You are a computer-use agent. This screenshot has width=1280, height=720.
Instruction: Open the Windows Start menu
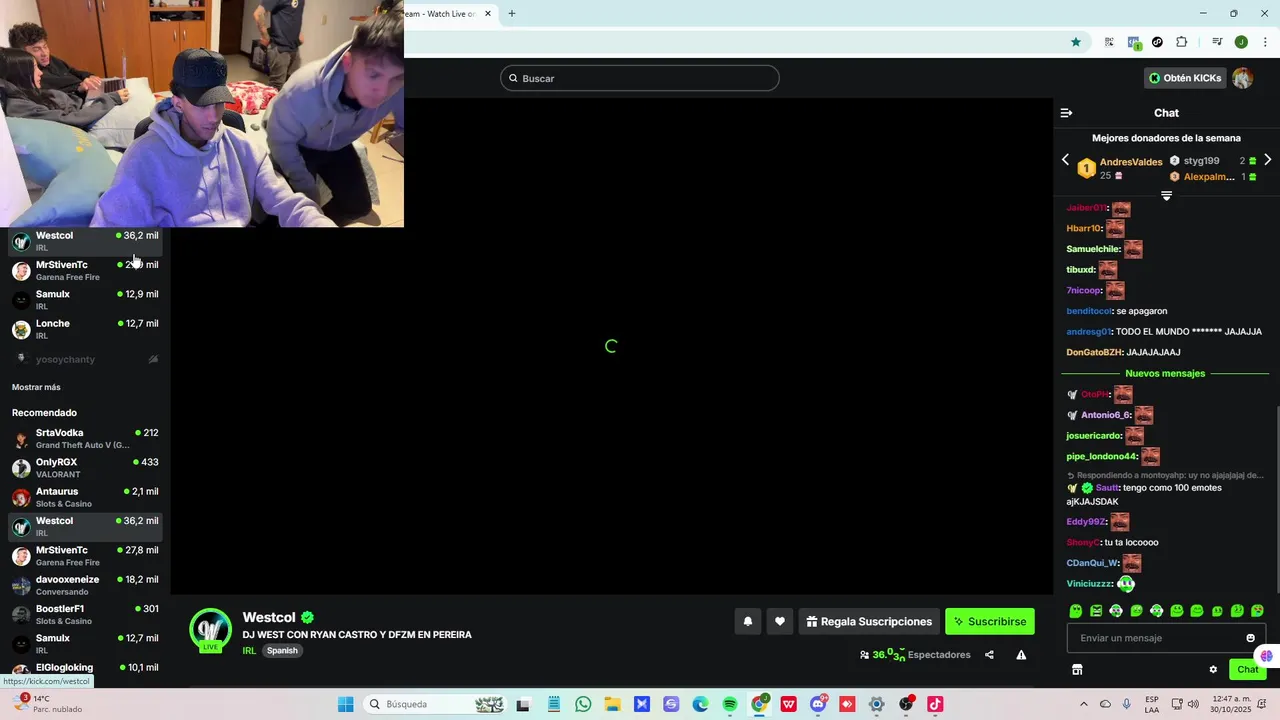point(345,704)
